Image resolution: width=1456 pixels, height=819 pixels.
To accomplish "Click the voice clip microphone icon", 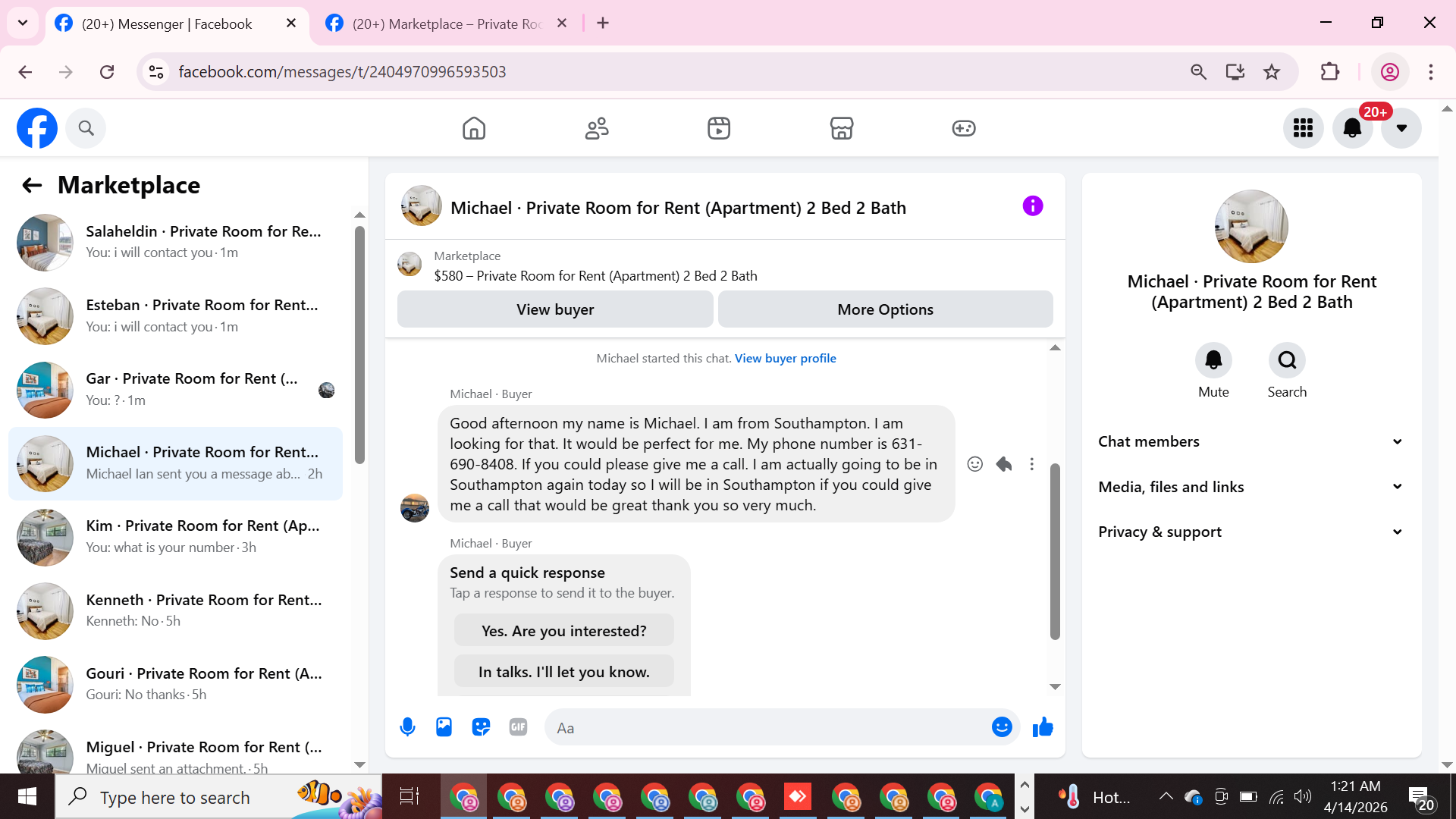I will [407, 727].
